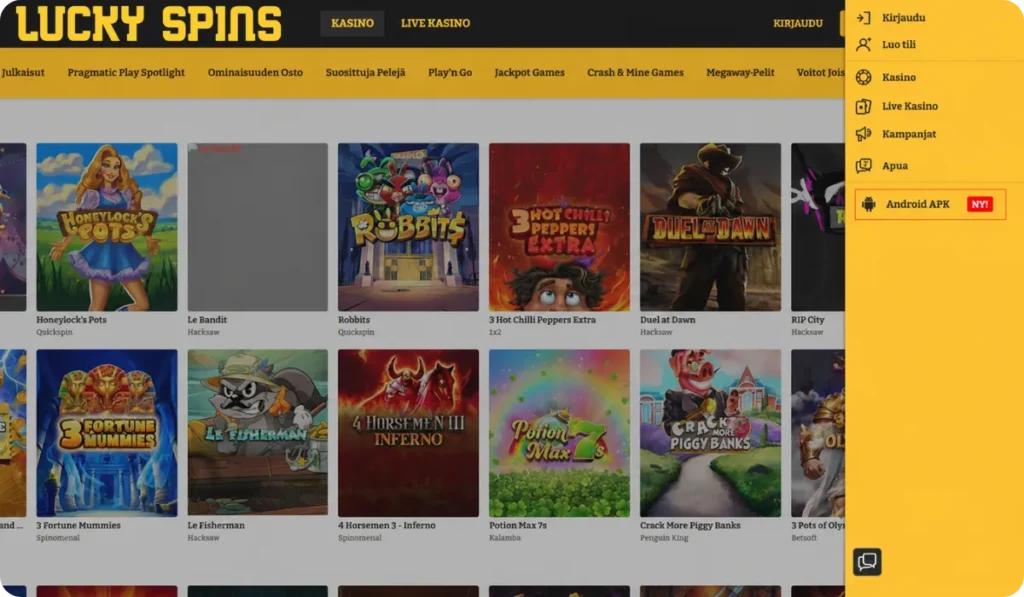
Task: Click the '3 Fortune Mummies' title text
Action: pyautogui.click(x=78, y=526)
